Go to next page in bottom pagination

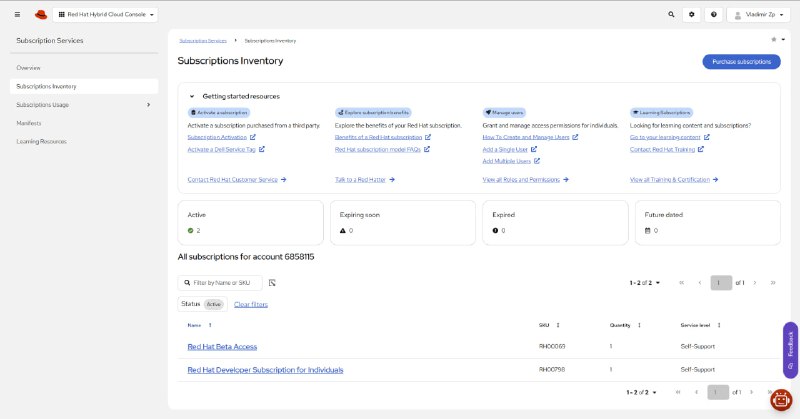[x=752, y=392]
